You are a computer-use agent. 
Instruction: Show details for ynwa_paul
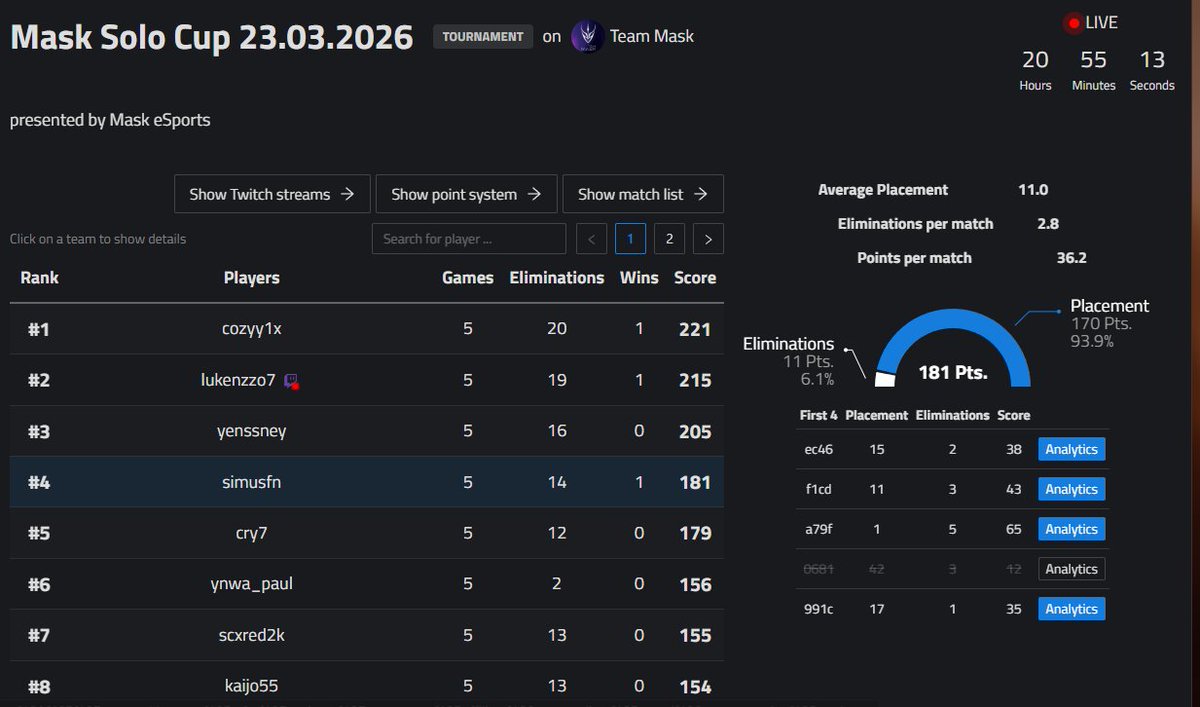coord(367,584)
